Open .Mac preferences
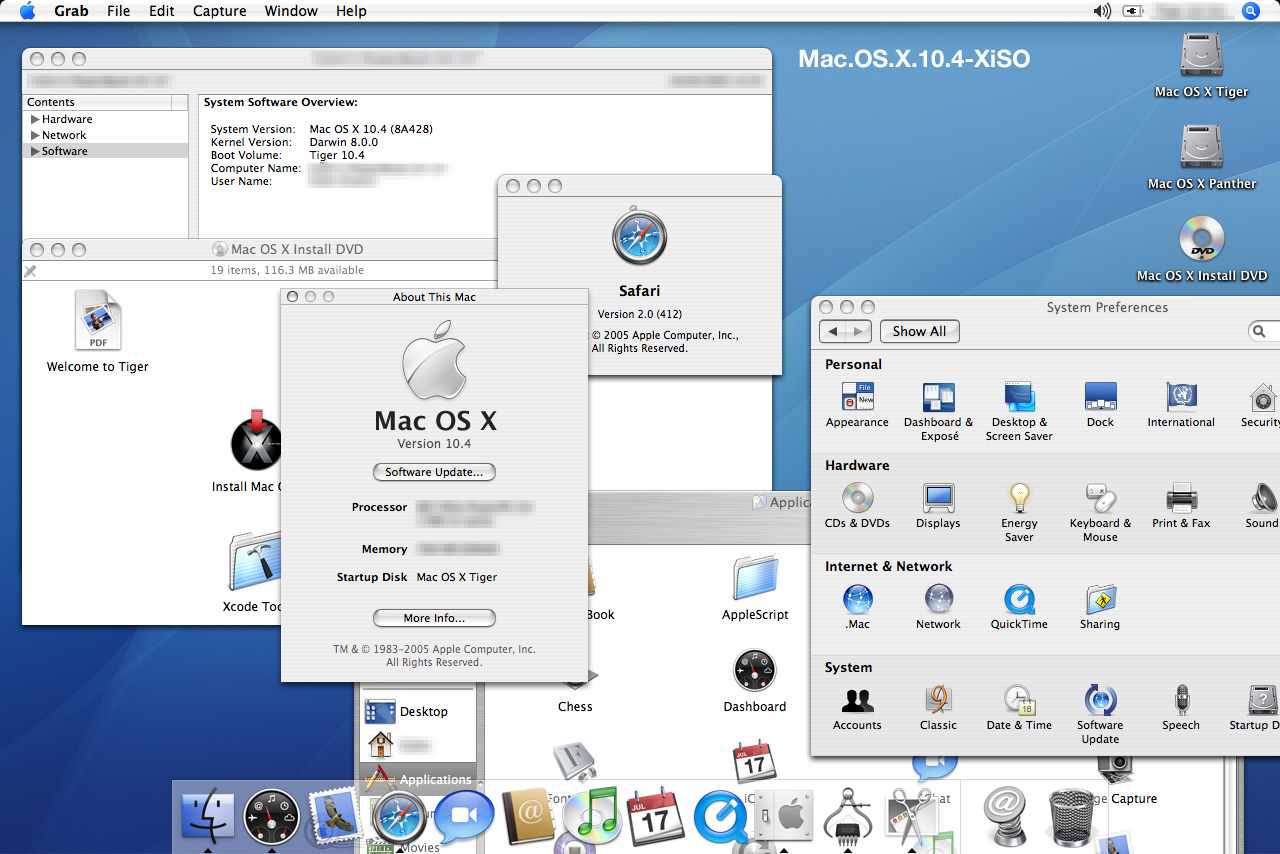 pyautogui.click(x=857, y=607)
